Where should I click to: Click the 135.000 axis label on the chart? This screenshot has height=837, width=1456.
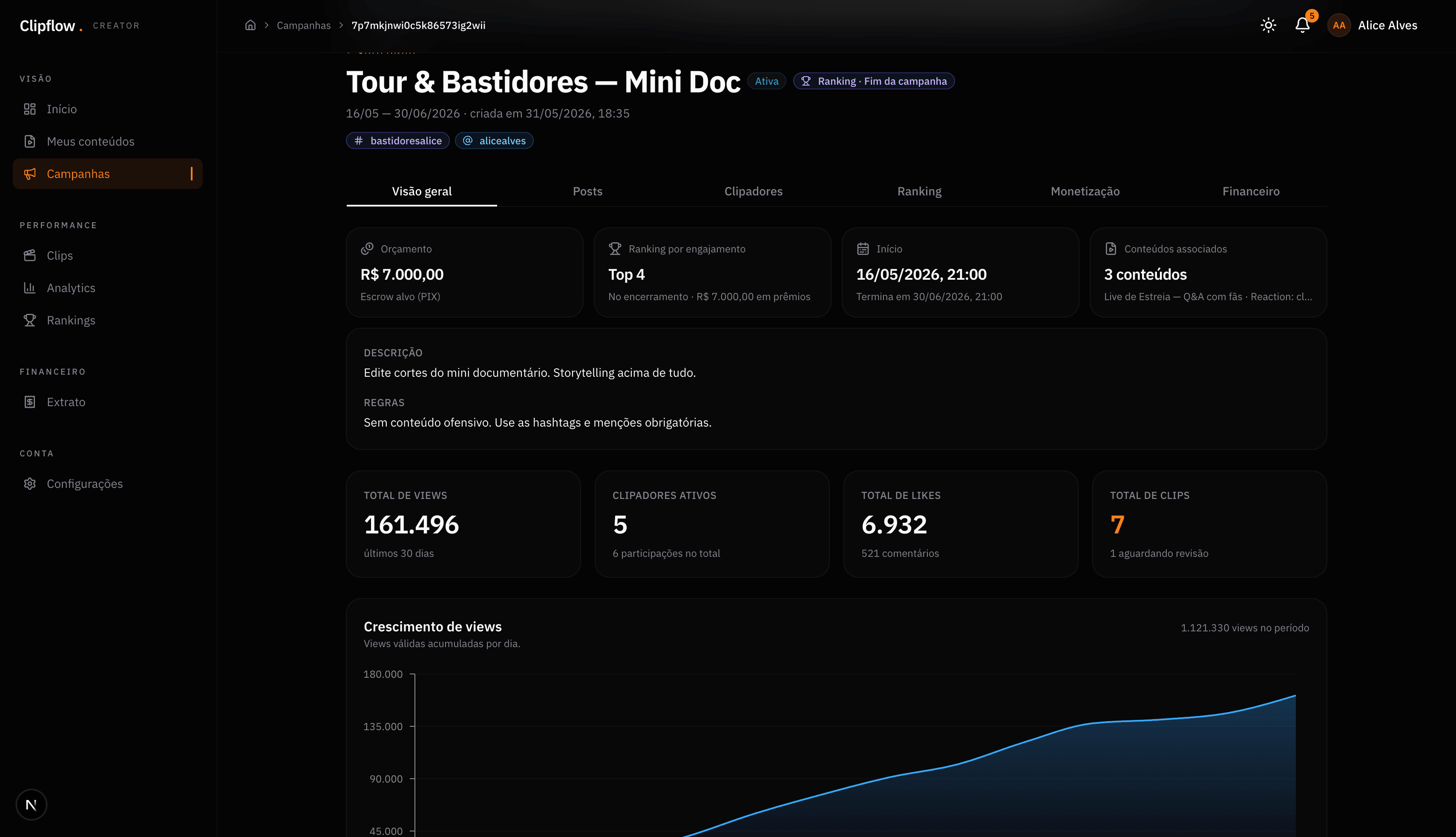(x=383, y=727)
